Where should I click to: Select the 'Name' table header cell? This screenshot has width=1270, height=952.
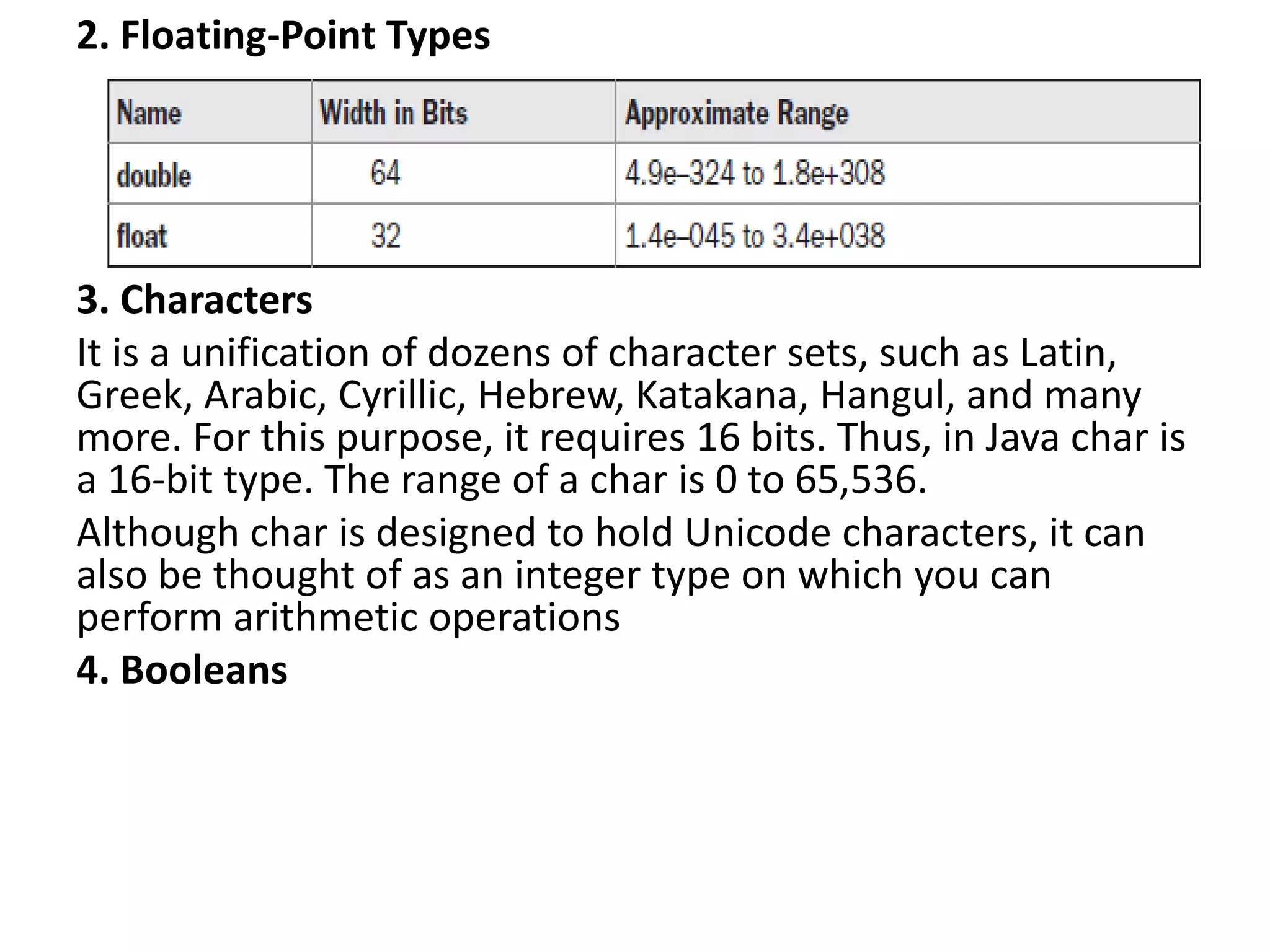[210, 112]
